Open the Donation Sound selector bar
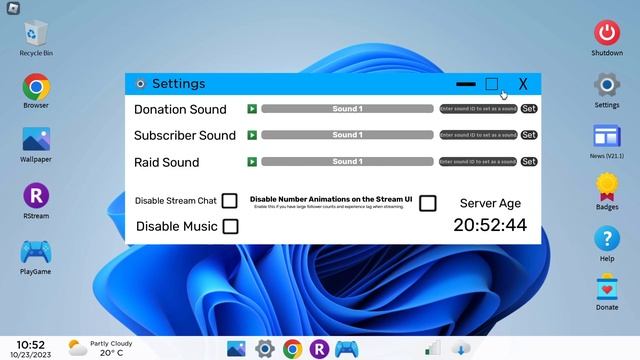This screenshot has width=640, height=360. tap(347, 109)
